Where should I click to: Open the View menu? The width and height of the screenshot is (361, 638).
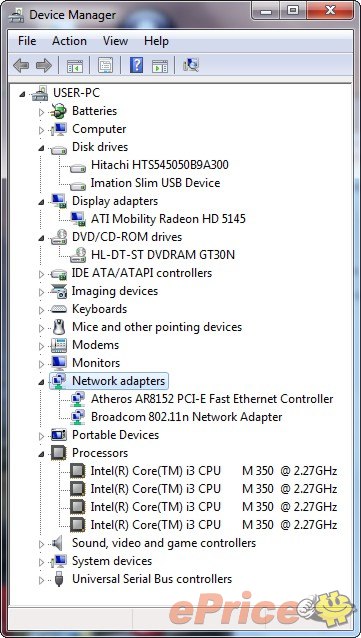coord(115,41)
